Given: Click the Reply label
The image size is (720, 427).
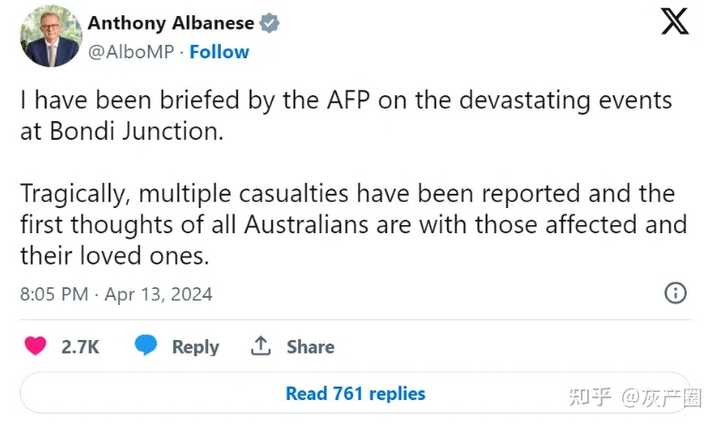Looking at the screenshot, I should coord(196,347).
